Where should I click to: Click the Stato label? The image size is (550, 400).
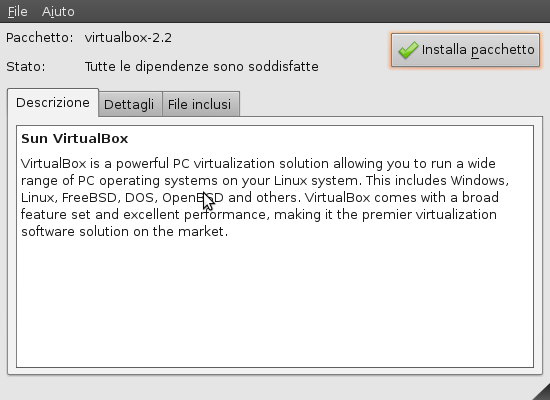[x=26, y=67]
